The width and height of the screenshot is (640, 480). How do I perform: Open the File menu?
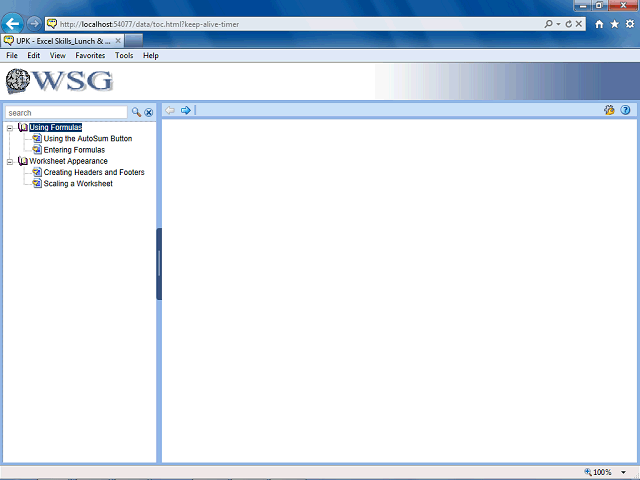pyautogui.click(x=12, y=56)
